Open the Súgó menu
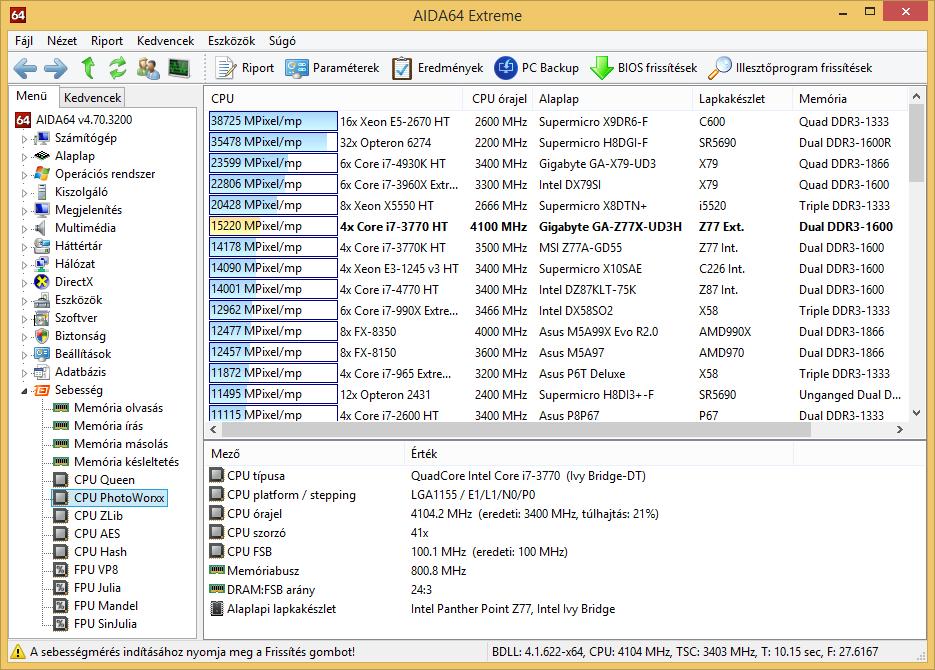 click(282, 41)
